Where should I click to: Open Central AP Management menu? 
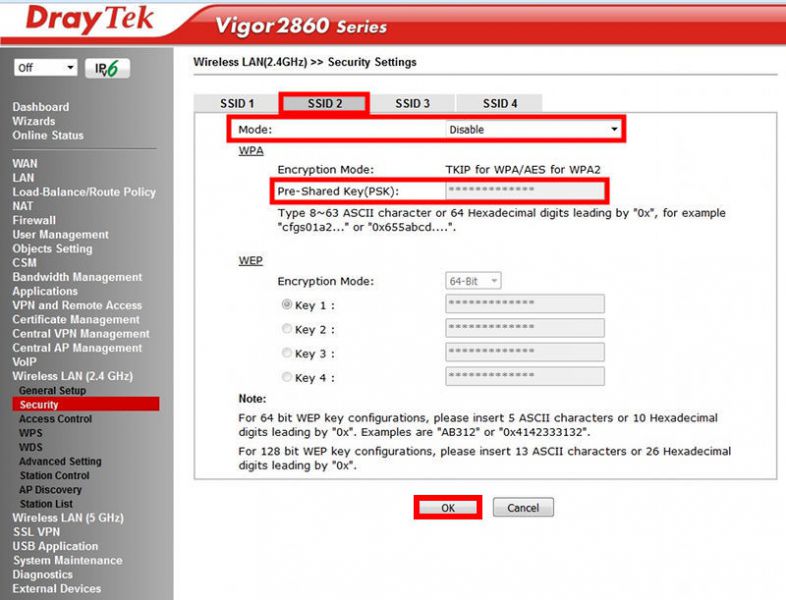coord(77,347)
